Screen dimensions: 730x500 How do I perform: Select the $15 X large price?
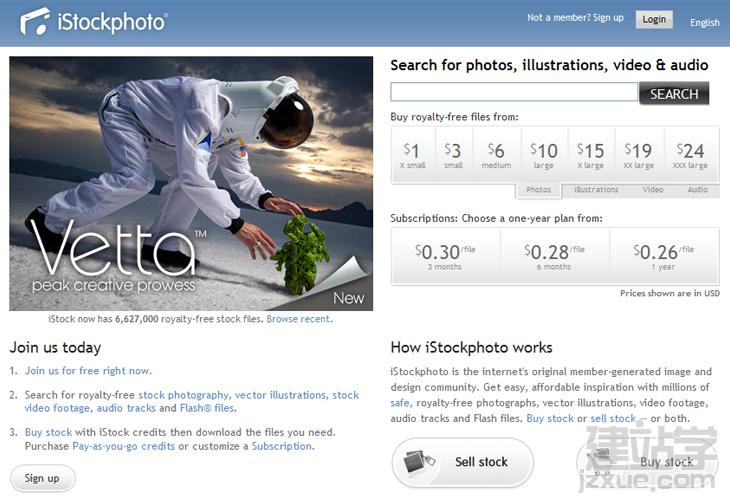tap(591, 155)
